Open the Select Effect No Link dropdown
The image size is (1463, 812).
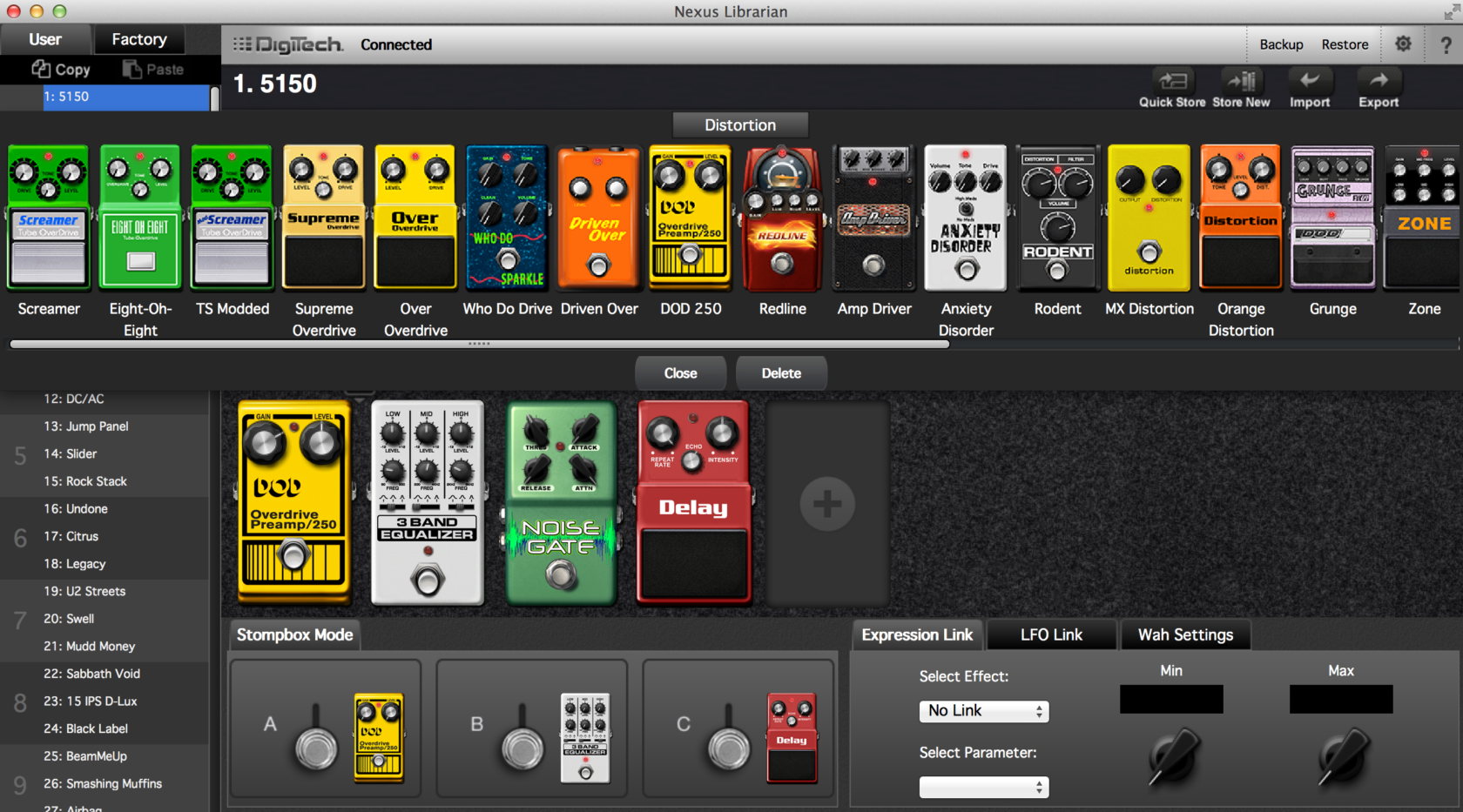984,711
